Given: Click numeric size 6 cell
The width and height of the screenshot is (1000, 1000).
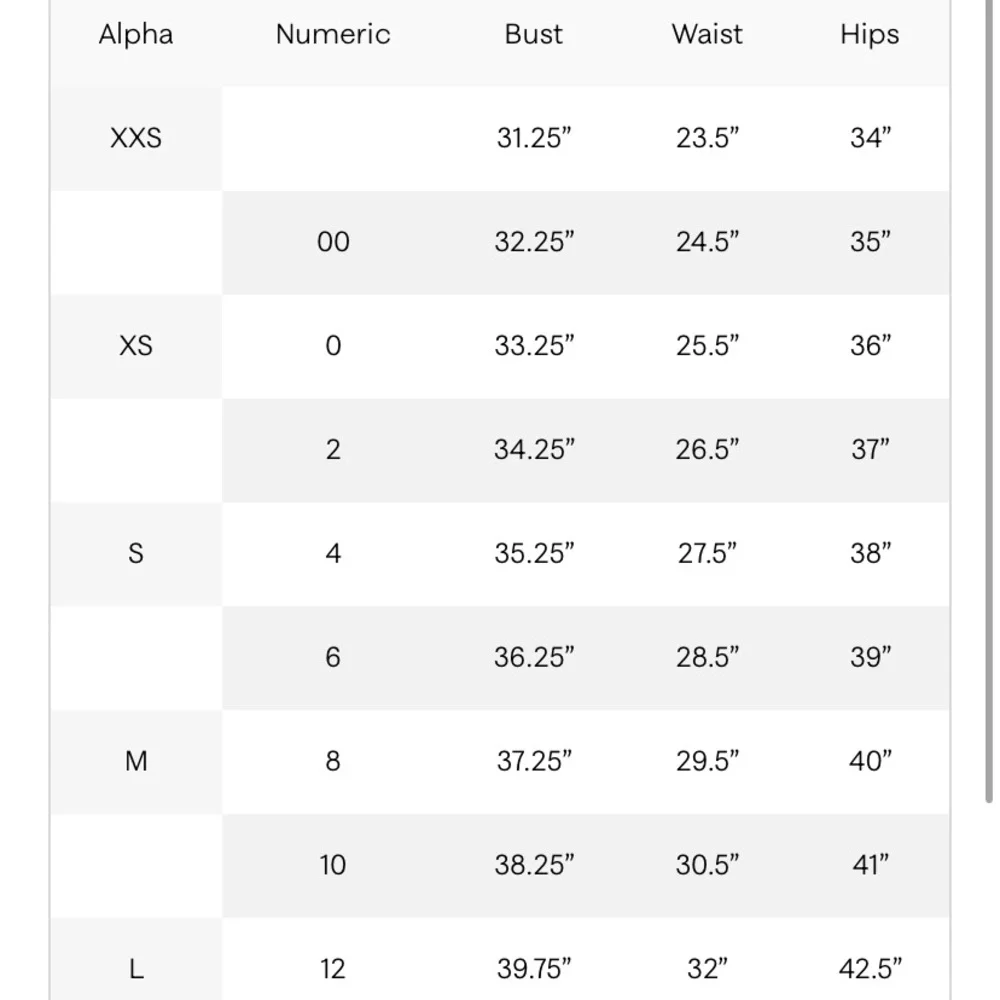Looking at the screenshot, I should (333, 657).
